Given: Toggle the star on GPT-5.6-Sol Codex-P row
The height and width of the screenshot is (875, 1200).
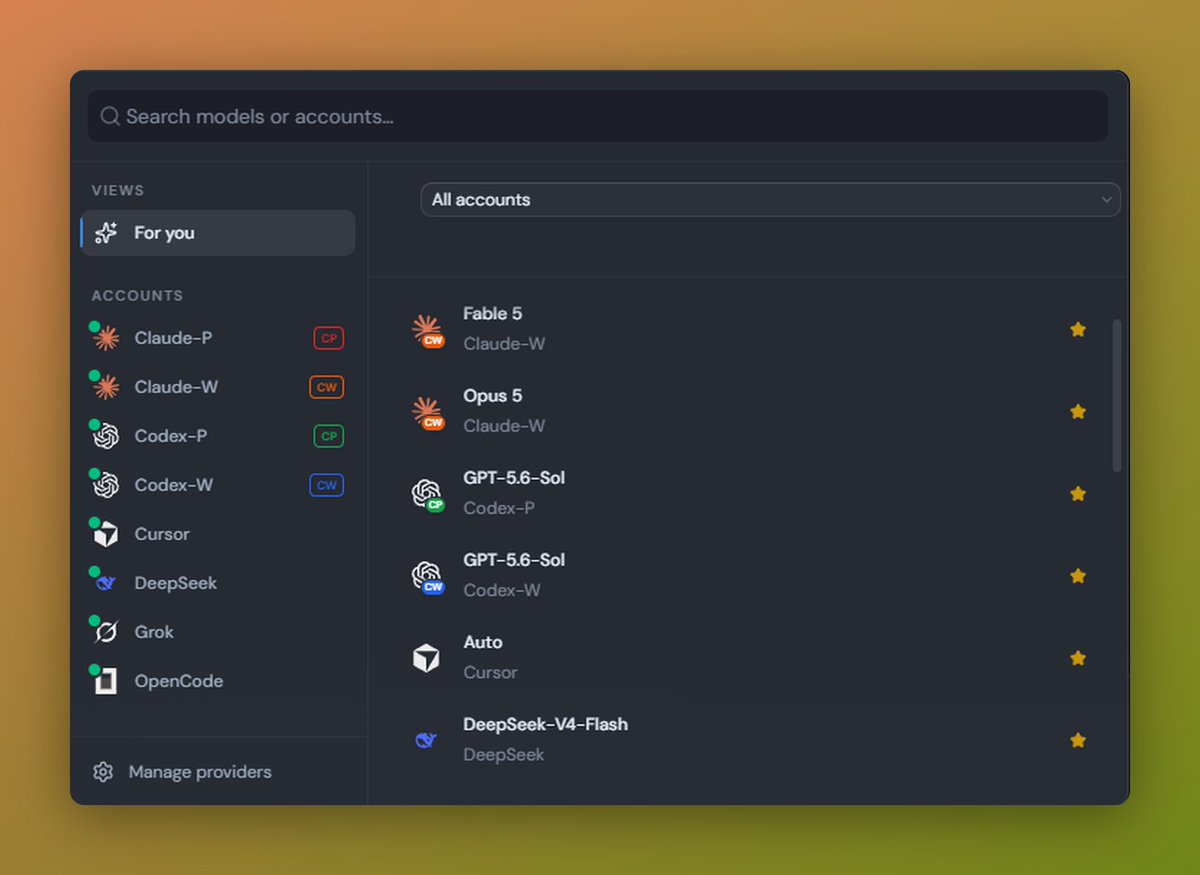Looking at the screenshot, I should (1078, 493).
